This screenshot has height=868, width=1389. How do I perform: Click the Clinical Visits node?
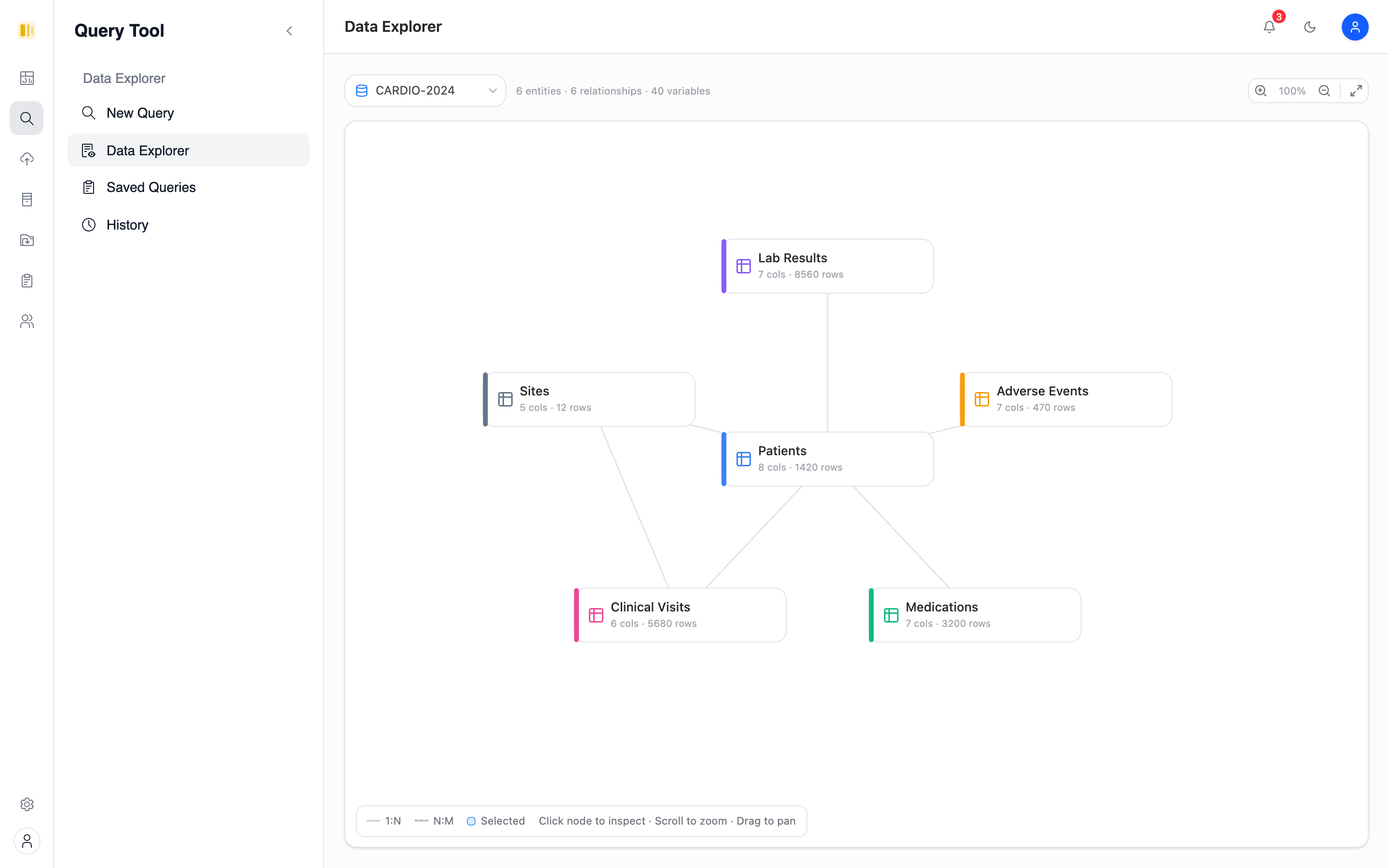pos(680,615)
